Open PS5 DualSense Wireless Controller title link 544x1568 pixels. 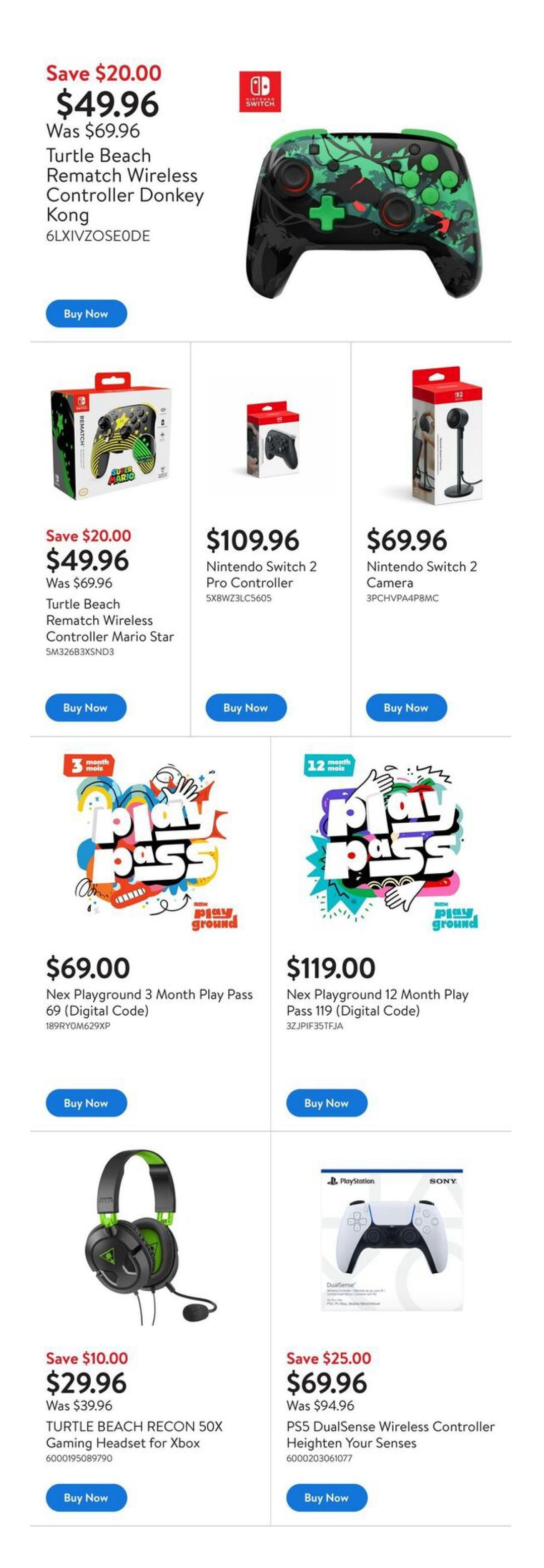390,1434
